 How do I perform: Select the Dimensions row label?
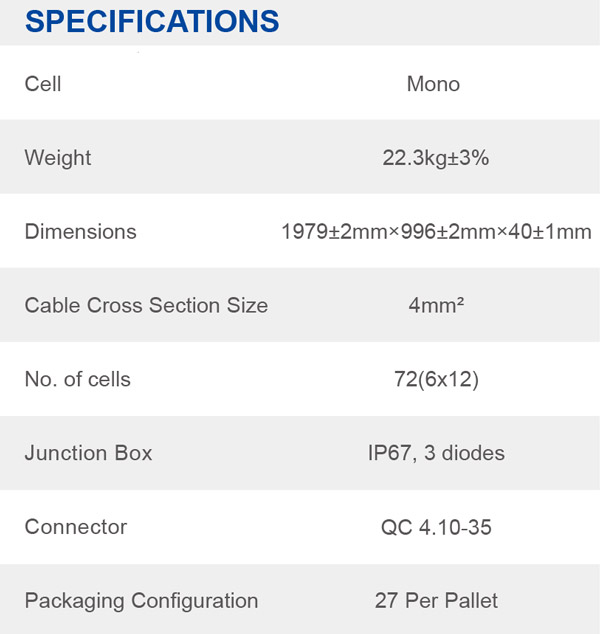(80, 232)
